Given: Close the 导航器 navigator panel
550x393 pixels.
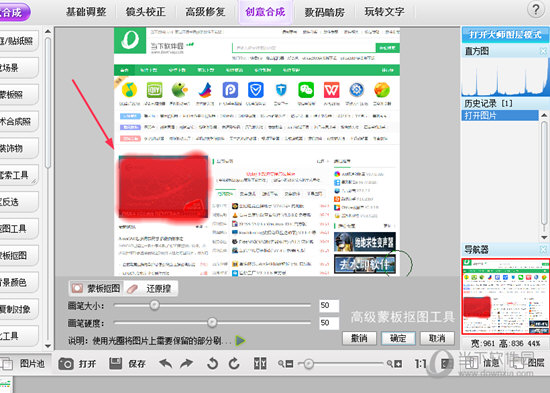Looking at the screenshot, I should (x=543, y=249).
